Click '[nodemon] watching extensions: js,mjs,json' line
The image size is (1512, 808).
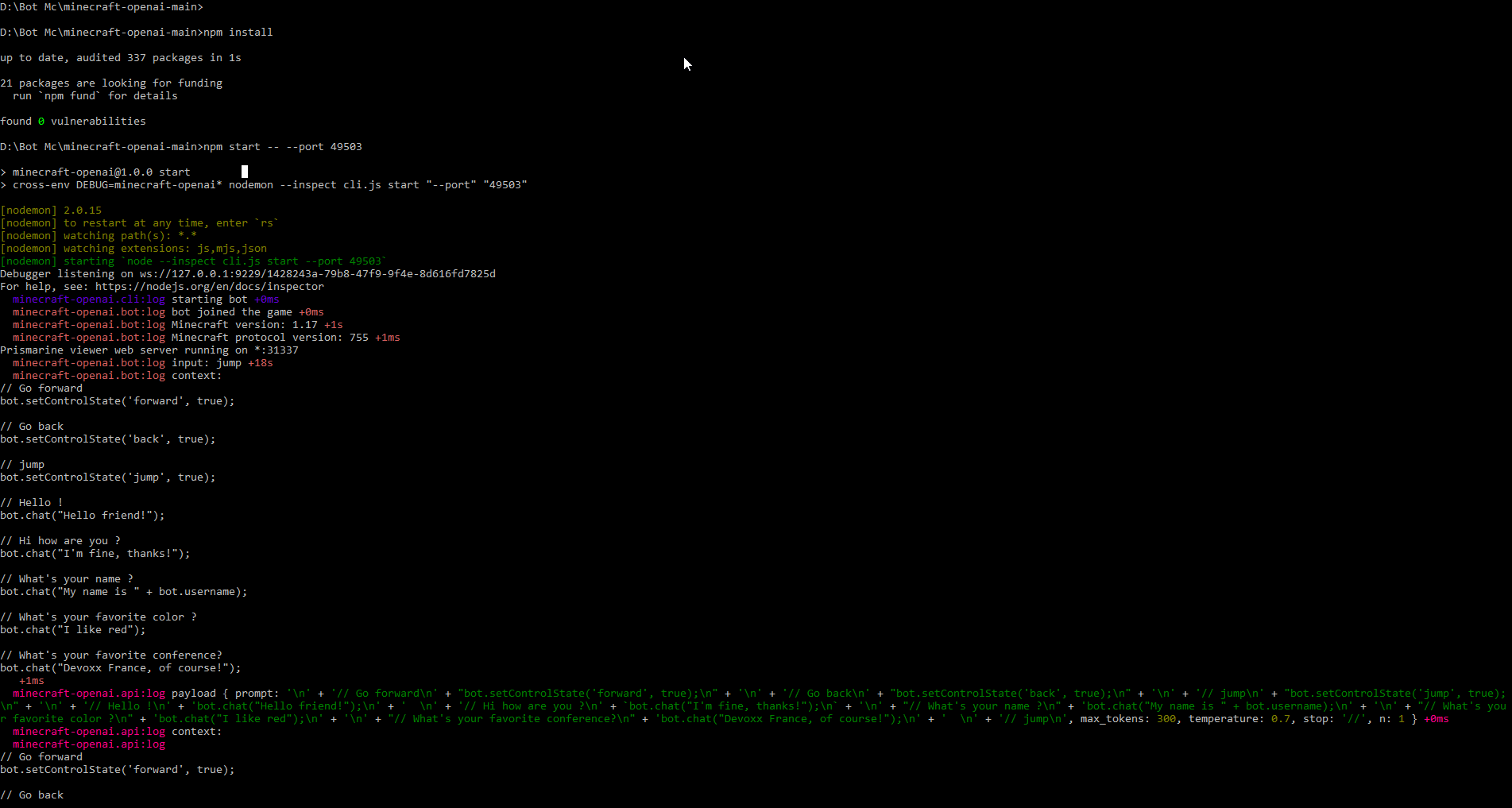pyautogui.click(x=133, y=248)
